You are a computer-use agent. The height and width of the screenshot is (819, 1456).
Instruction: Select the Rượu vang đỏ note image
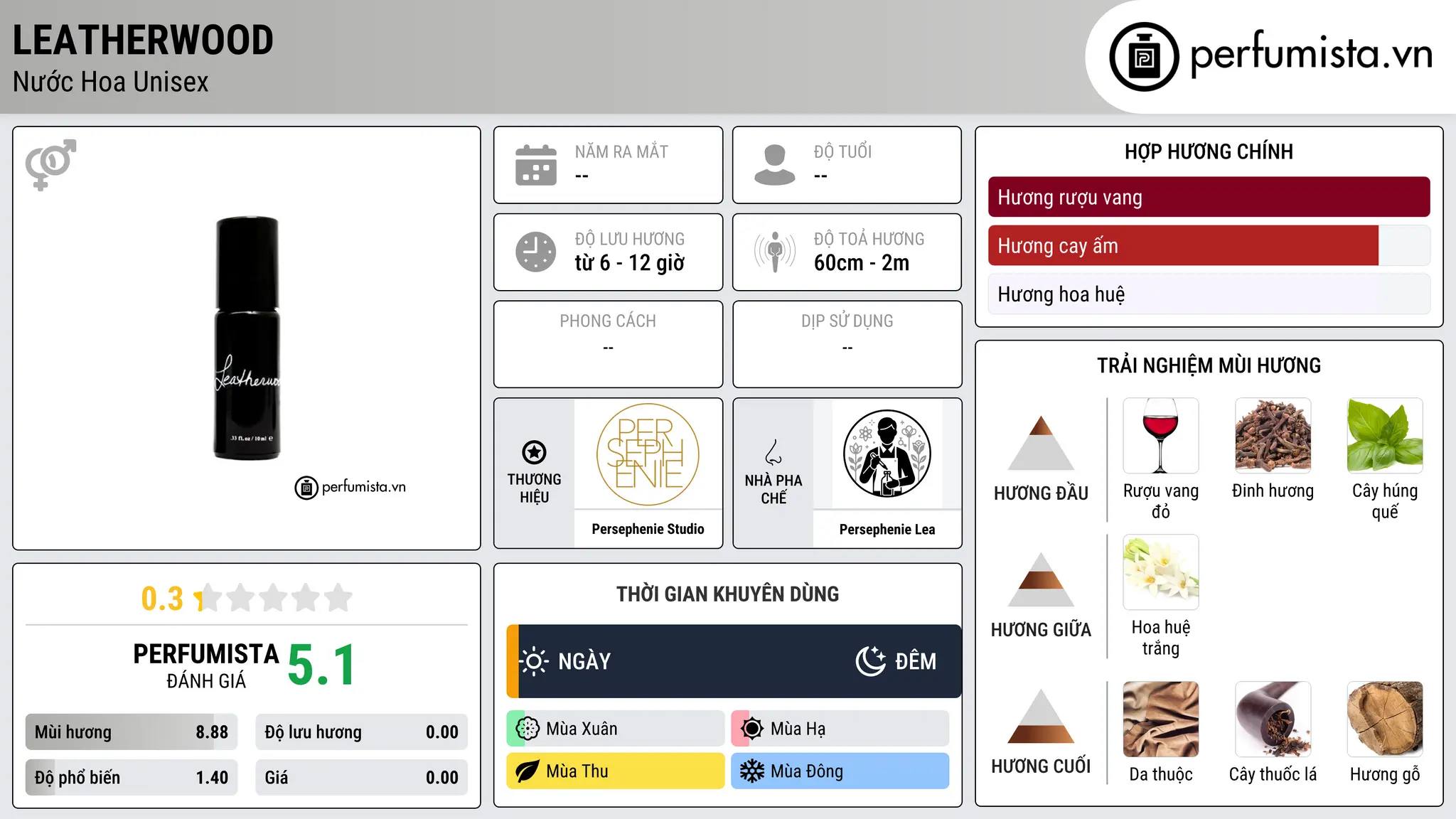pos(1161,436)
